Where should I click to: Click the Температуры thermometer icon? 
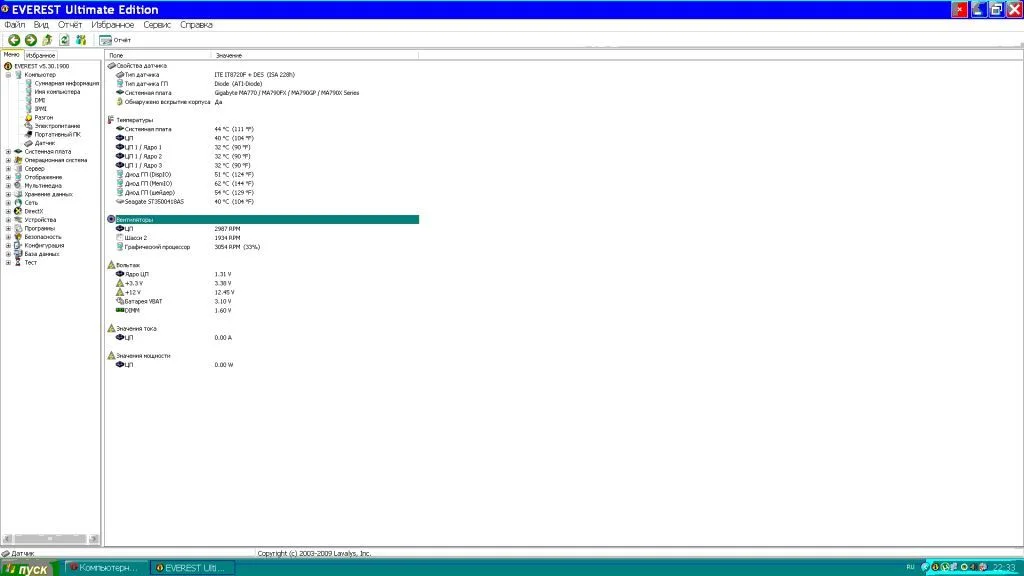click(x=111, y=120)
